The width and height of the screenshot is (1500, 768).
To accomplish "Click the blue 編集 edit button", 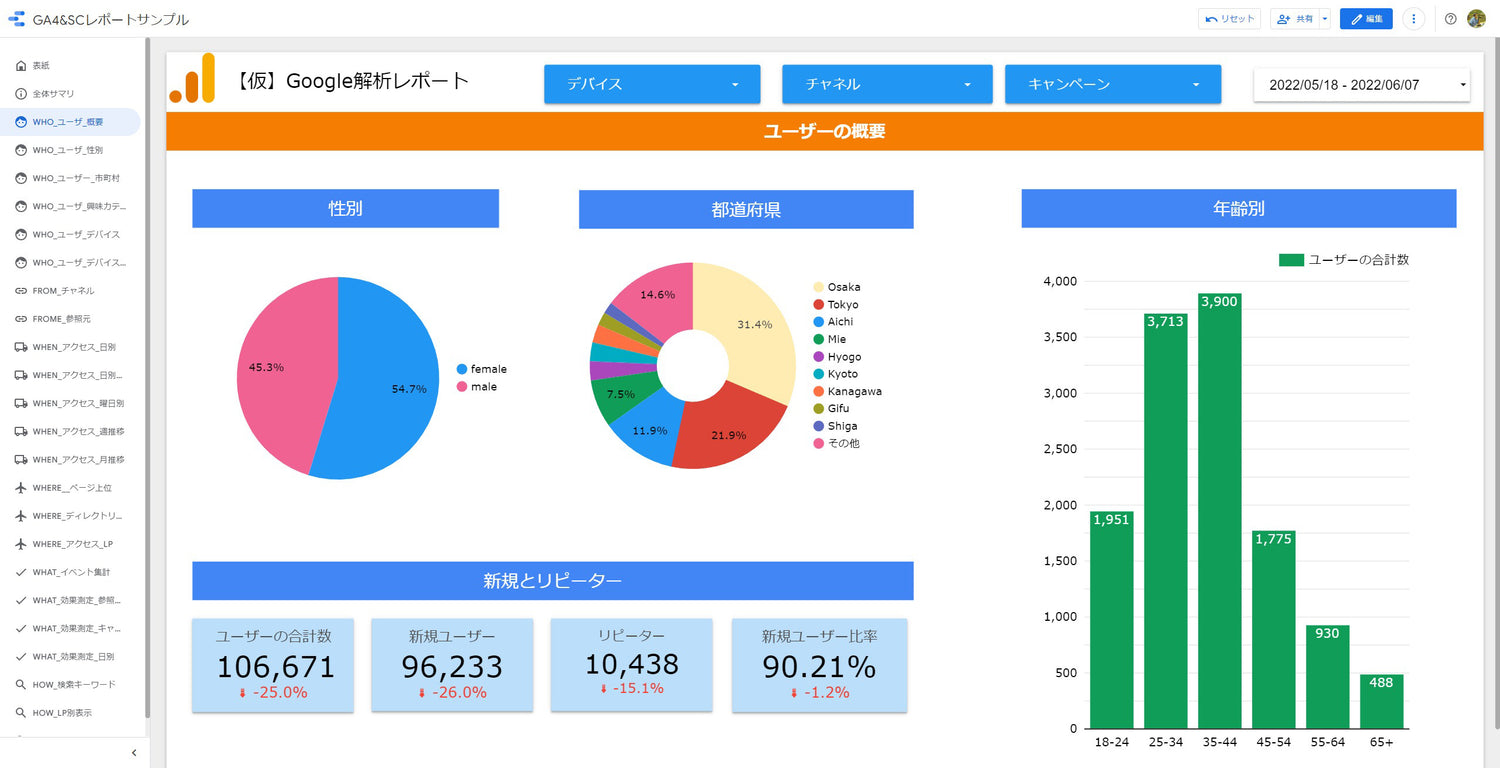I will click(x=1365, y=19).
